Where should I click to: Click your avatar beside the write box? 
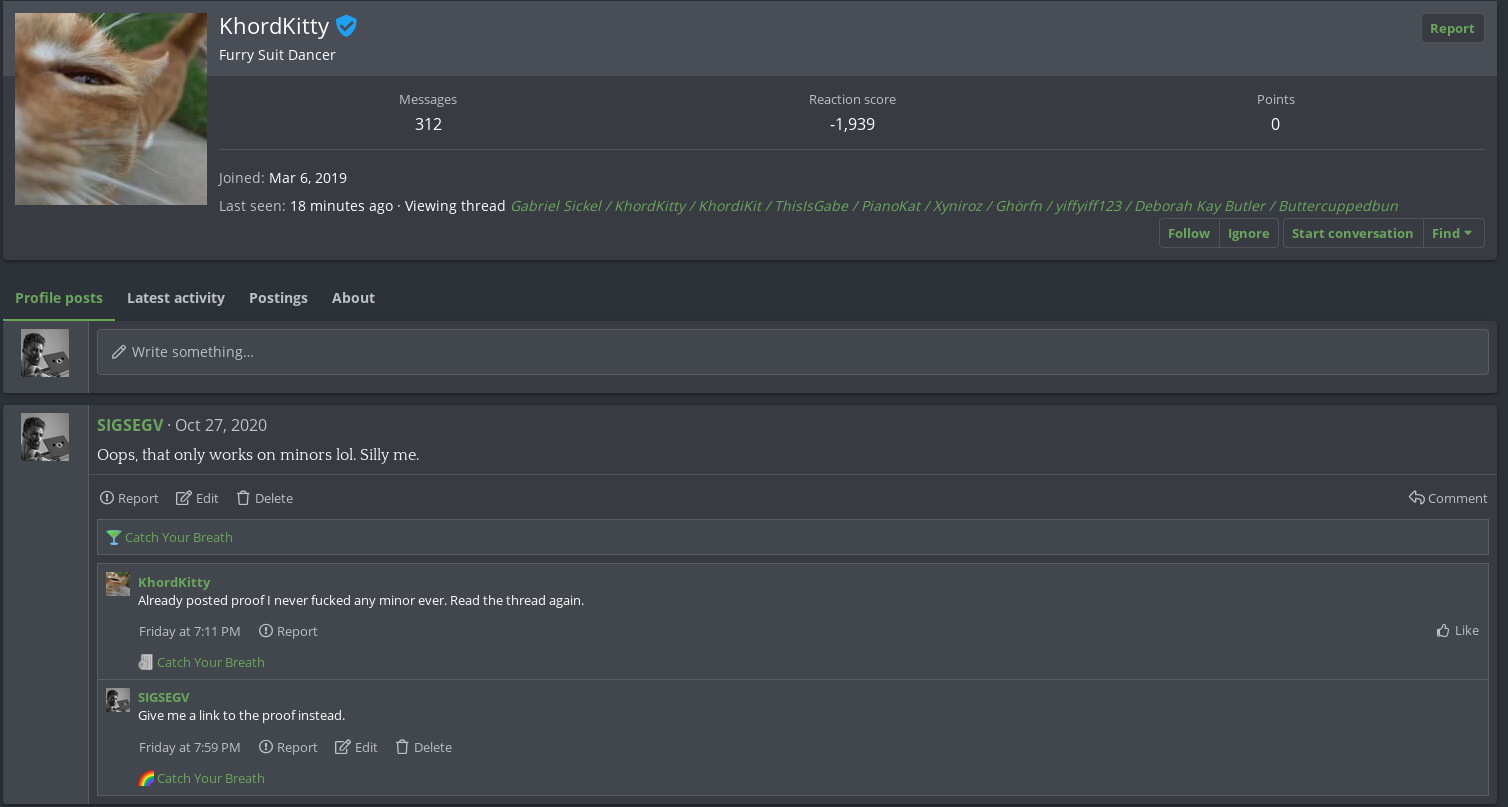(x=45, y=353)
